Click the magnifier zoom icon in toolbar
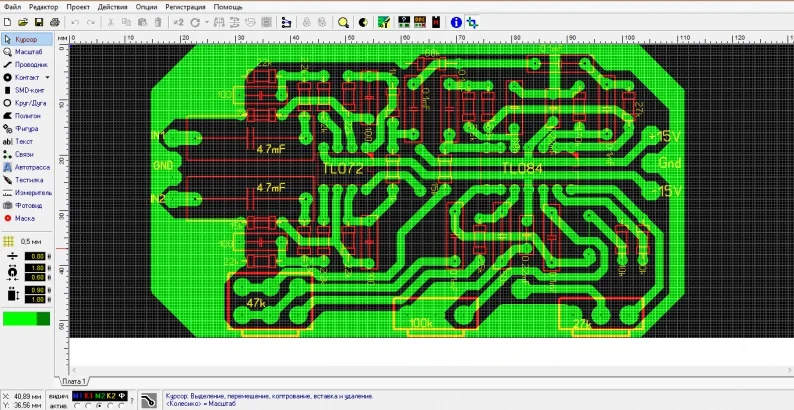Viewport: 794px width, 410px height. (343, 22)
